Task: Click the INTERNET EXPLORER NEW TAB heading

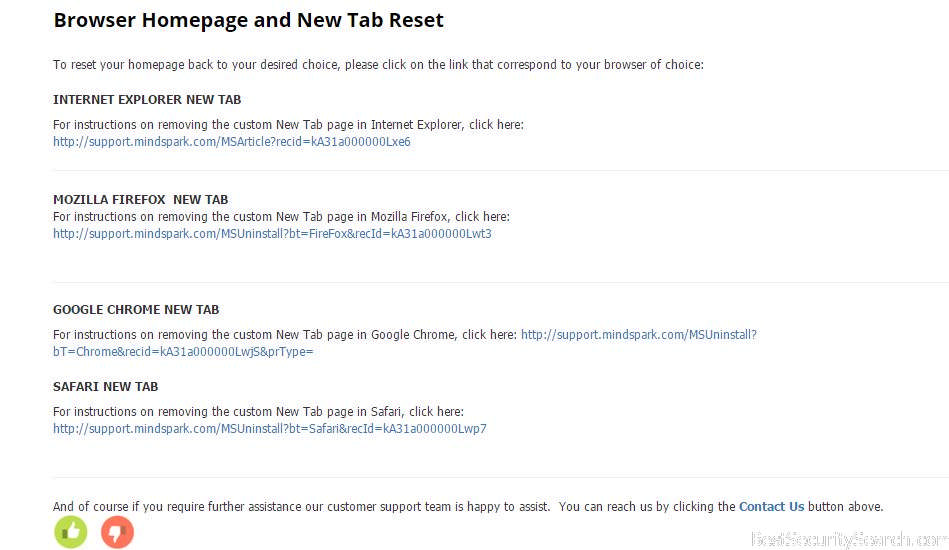Action: coord(147,100)
